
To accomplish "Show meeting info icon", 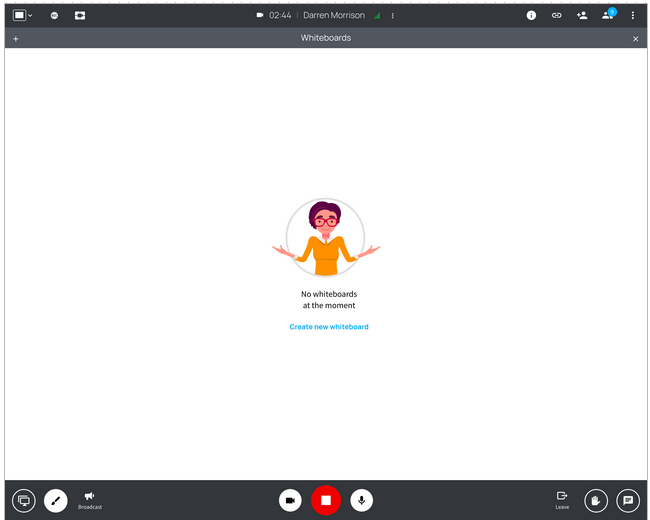I will pos(531,15).
